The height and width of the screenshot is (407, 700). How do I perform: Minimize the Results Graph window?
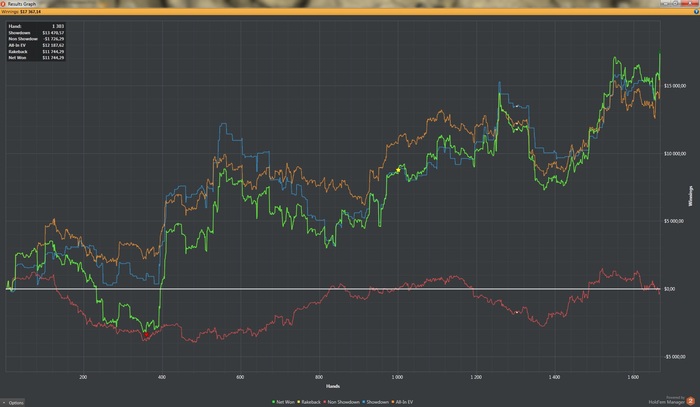click(x=666, y=3)
